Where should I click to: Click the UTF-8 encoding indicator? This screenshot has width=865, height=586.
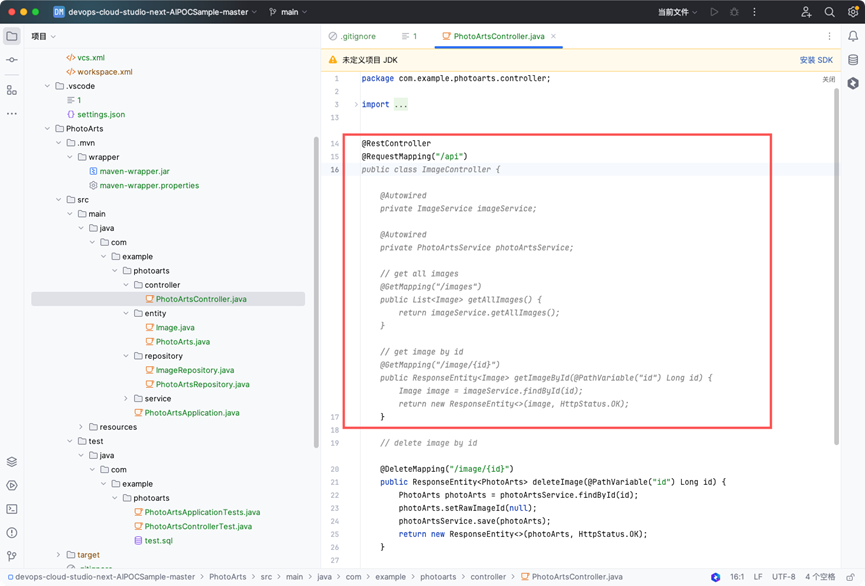click(783, 577)
